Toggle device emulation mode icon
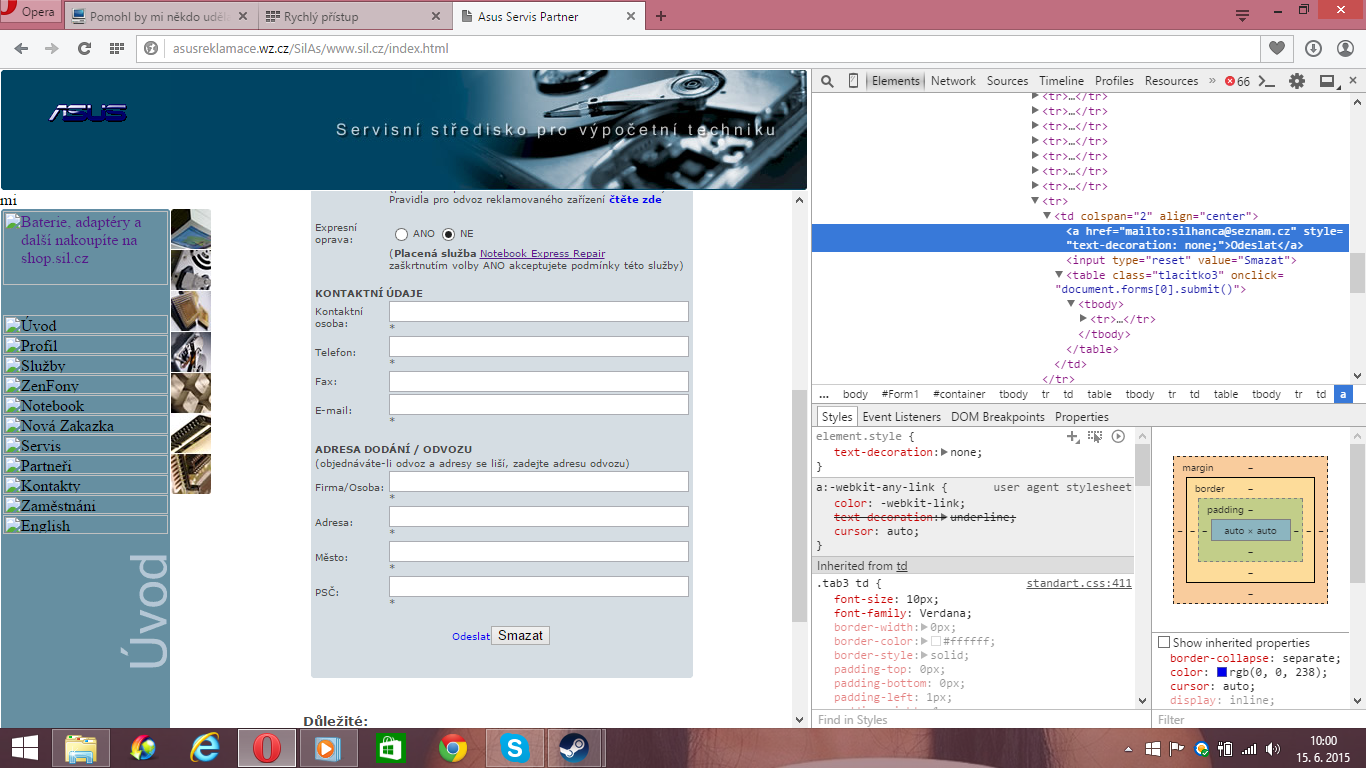The width and height of the screenshot is (1366, 768). coord(853,81)
